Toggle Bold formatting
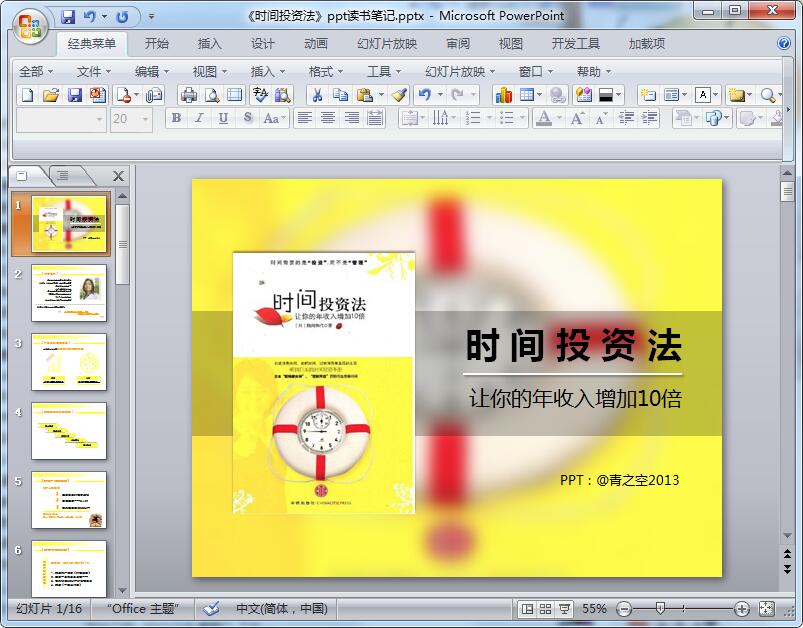This screenshot has height=628, width=803. click(176, 118)
